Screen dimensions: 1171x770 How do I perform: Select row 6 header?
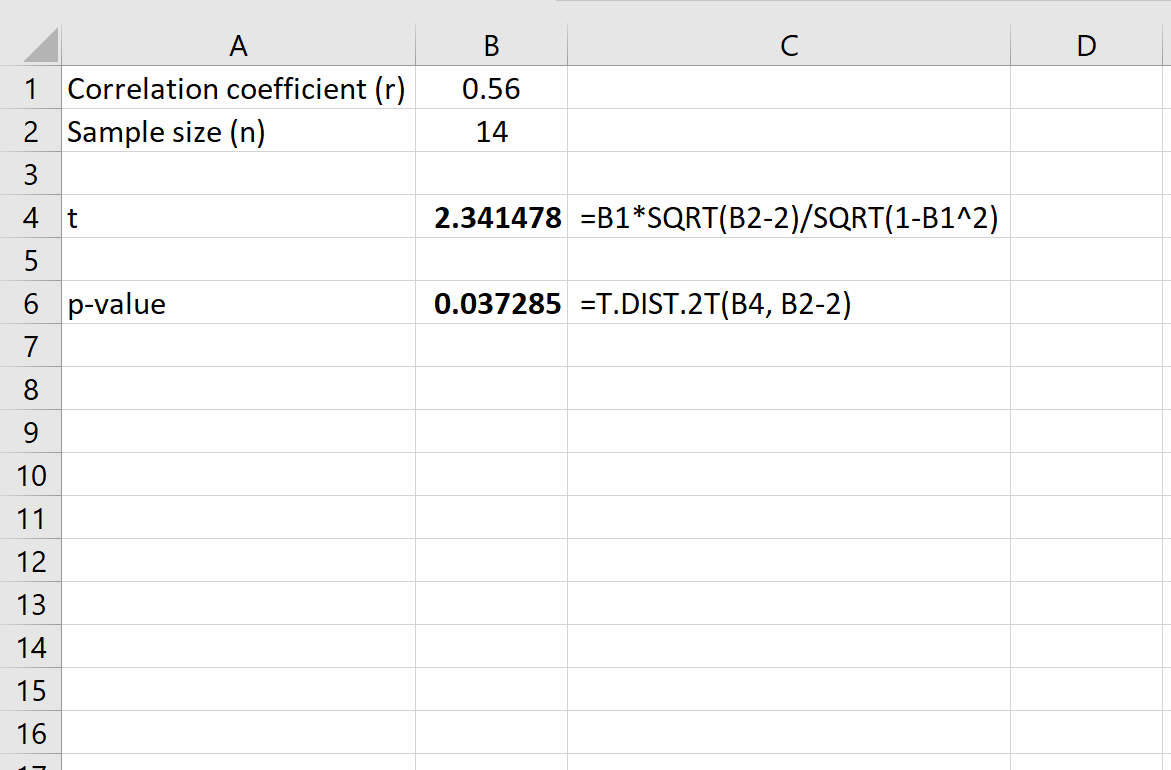pyautogui.click(x=31, y=303)
